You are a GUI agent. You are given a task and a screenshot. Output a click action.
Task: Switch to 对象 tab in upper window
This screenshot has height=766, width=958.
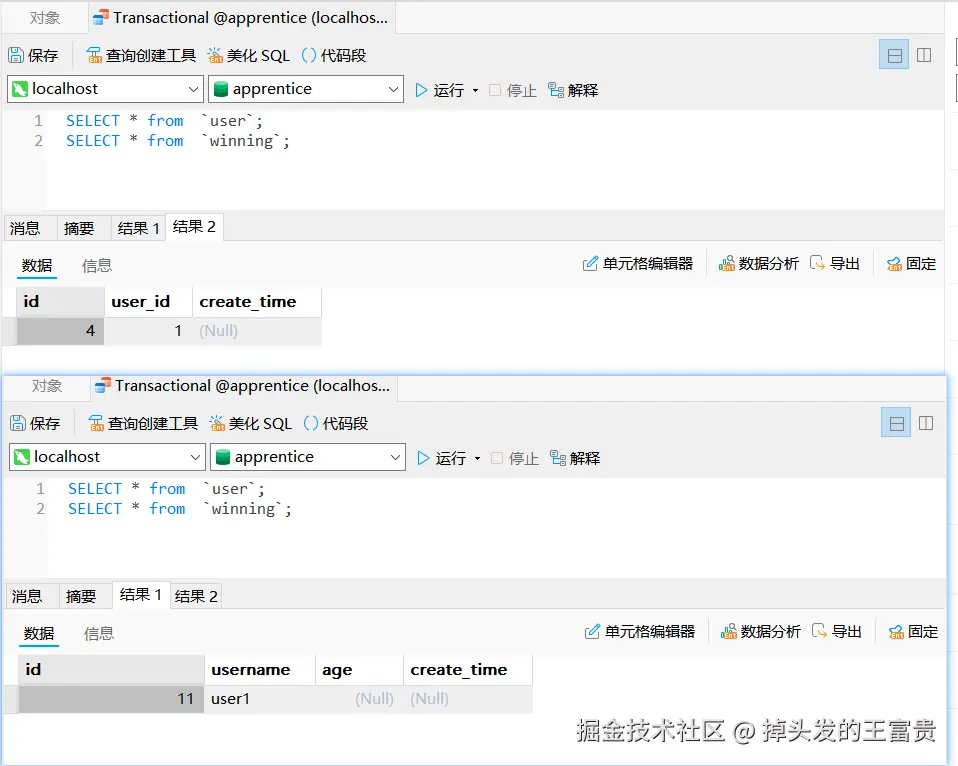coord(45,18)
